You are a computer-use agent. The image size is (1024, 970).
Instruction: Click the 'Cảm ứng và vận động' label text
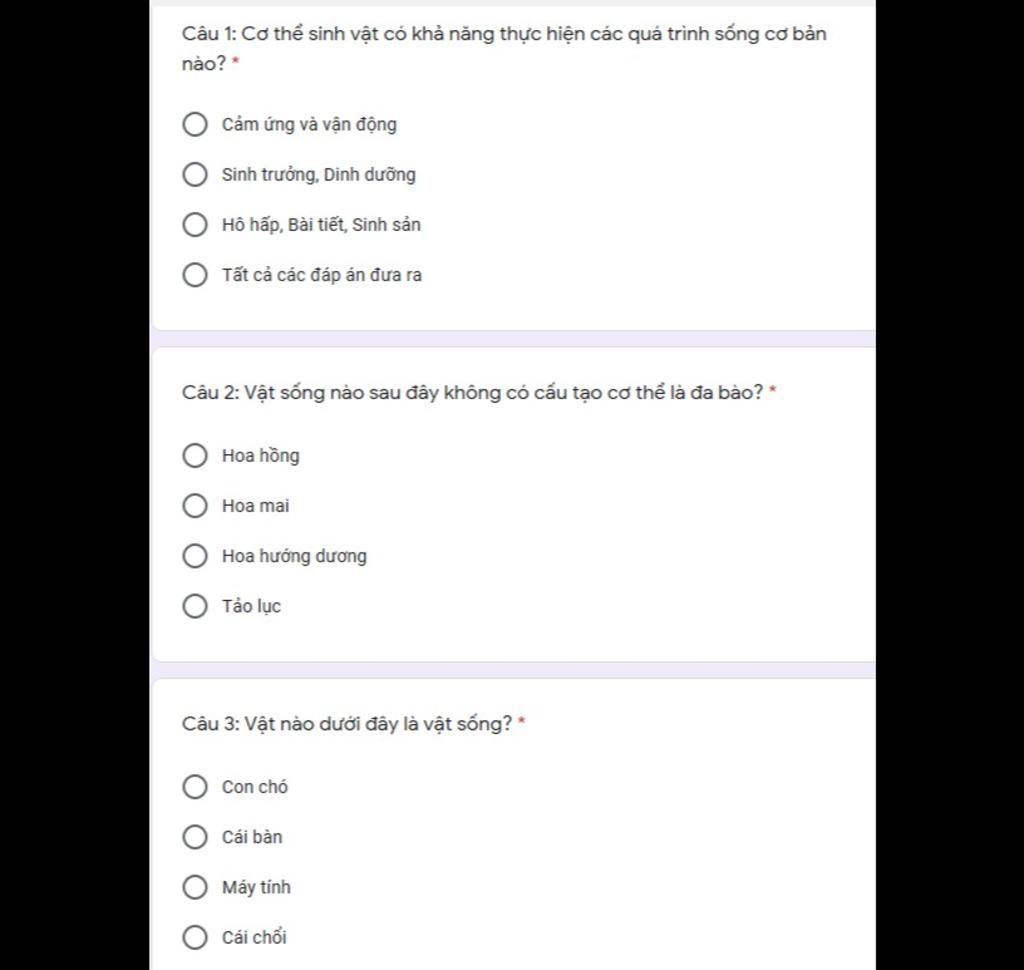[x=309, y=125]
